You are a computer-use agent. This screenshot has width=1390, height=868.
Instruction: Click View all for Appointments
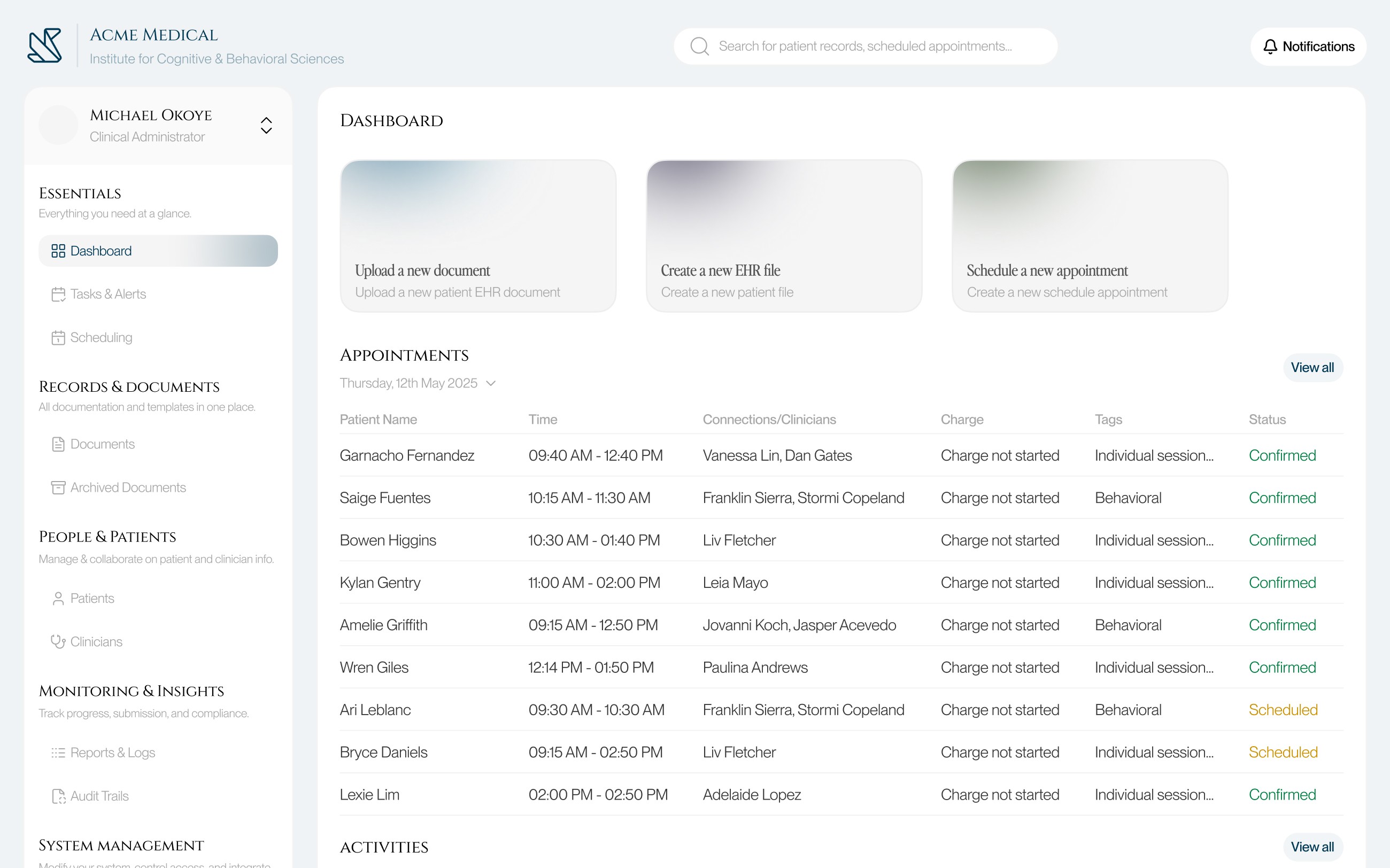(1312, 367)
